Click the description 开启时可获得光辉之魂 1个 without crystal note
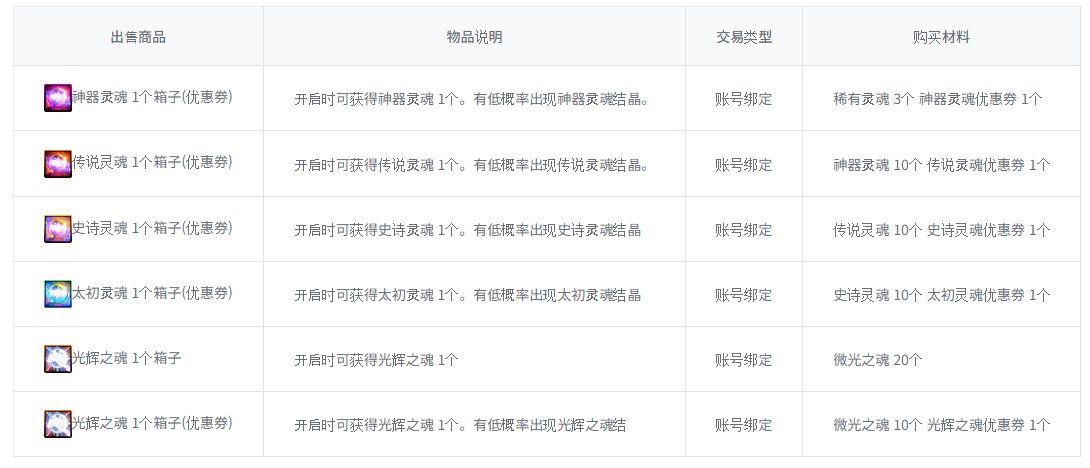Screen dimensions: 1090x468 pos(376,360)
